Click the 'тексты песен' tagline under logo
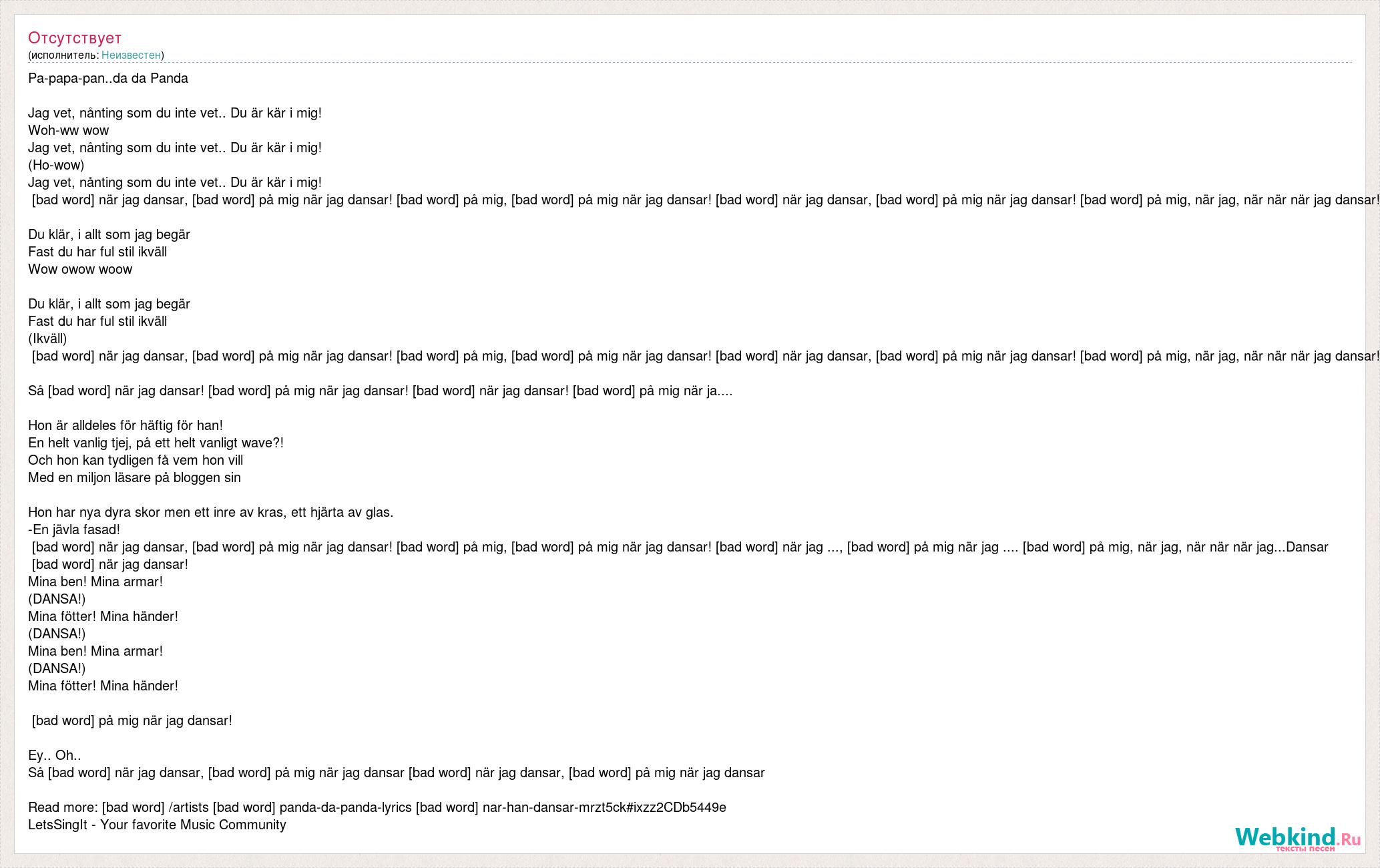Viewport: 1380px width, 868px height. click(1305, 849)
